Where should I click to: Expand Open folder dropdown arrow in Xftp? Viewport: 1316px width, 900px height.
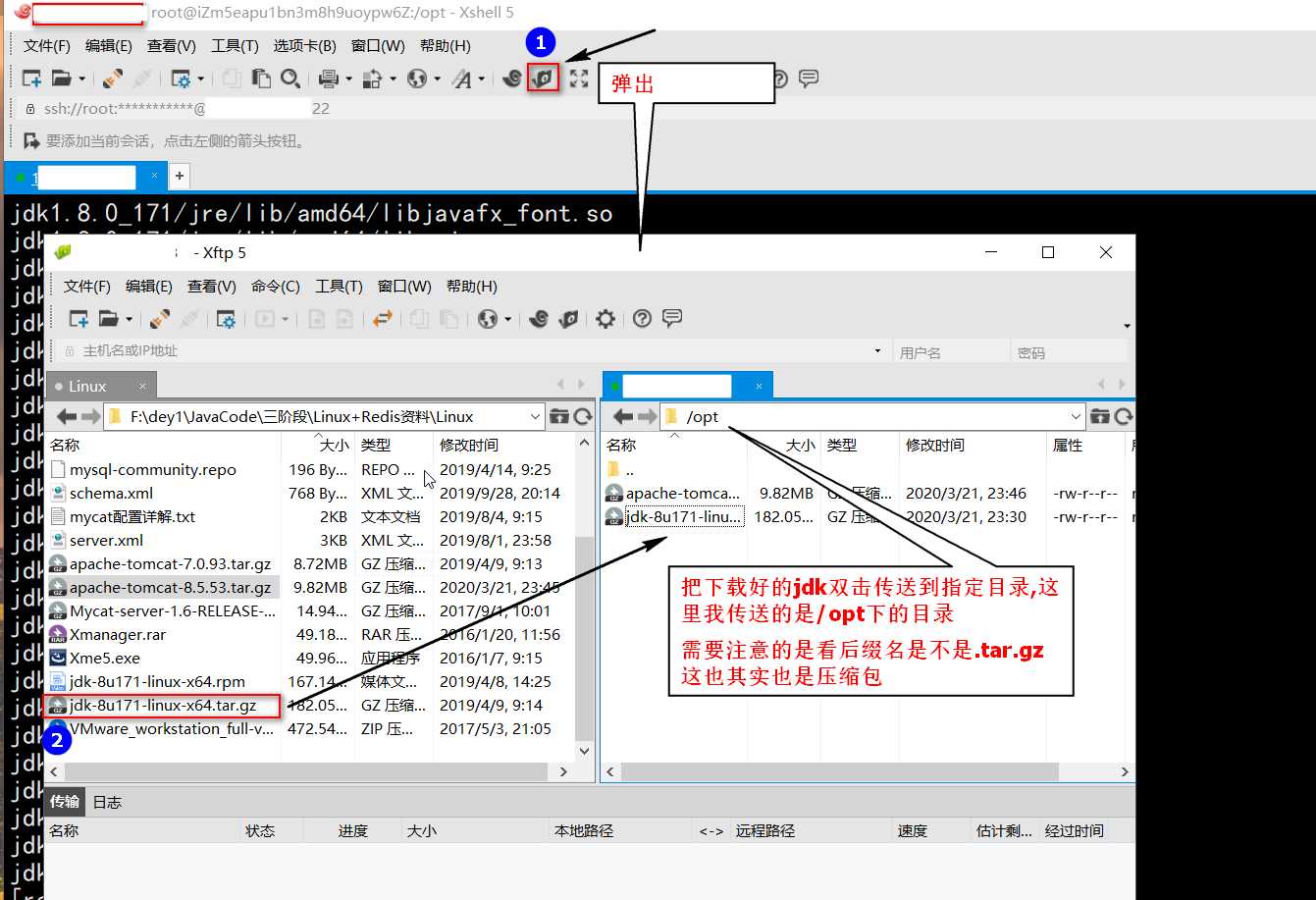[x=128, y=319]
